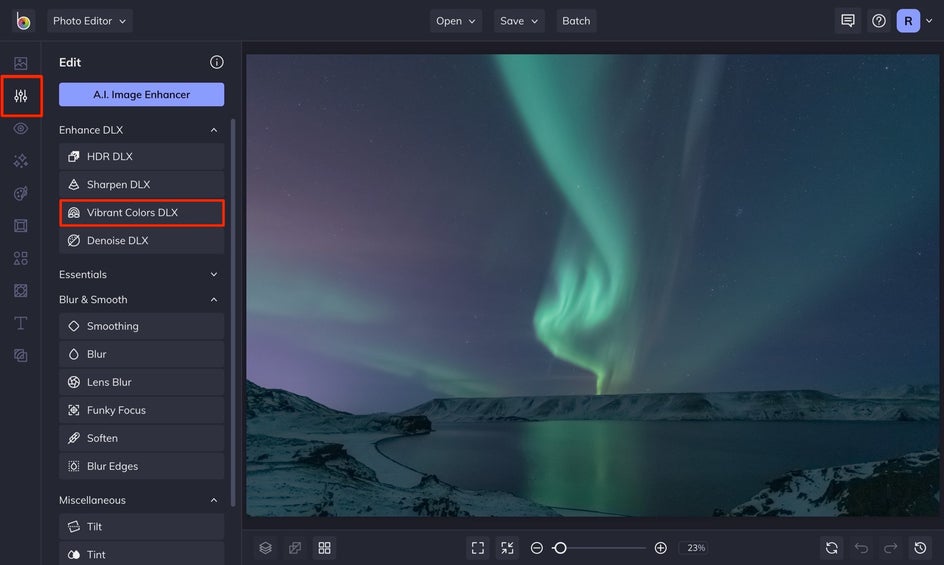The height and width of the screenshot is (565, 944).
Task: Click the redo arrow icon
Action: tap(890, 548)
